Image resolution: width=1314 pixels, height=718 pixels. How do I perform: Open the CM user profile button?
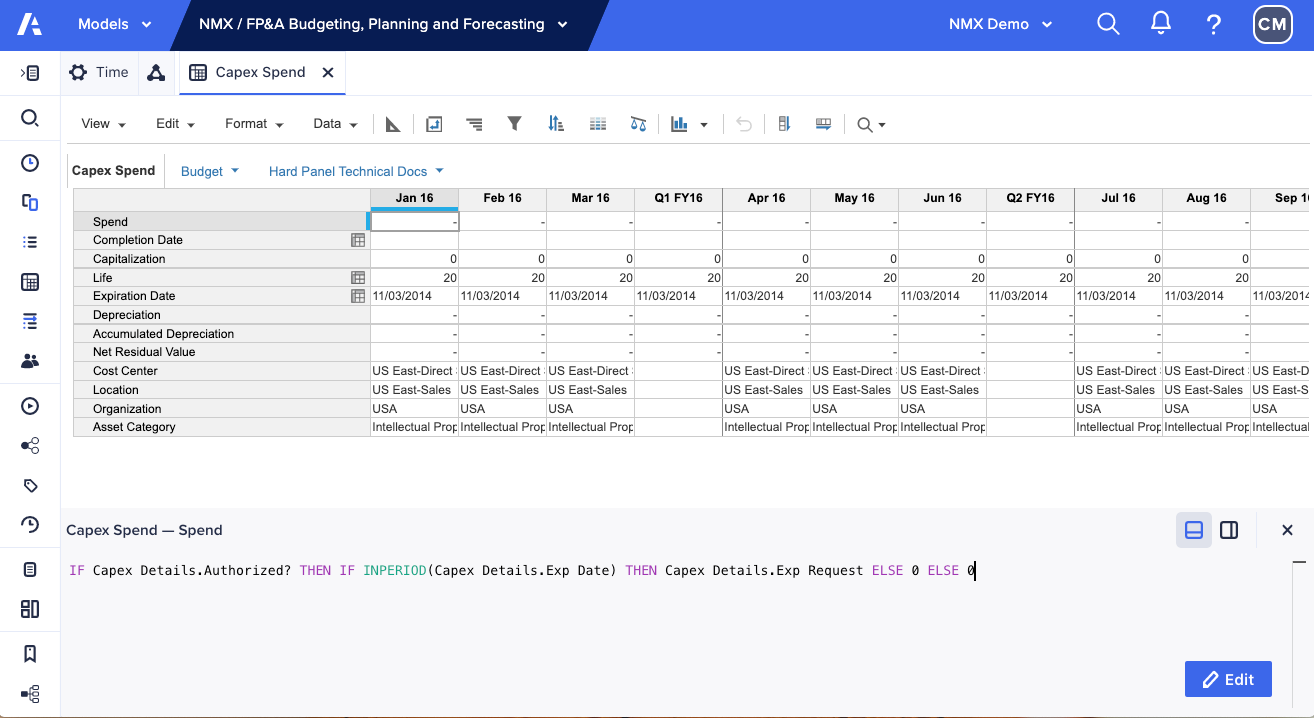coord(1271,24)
